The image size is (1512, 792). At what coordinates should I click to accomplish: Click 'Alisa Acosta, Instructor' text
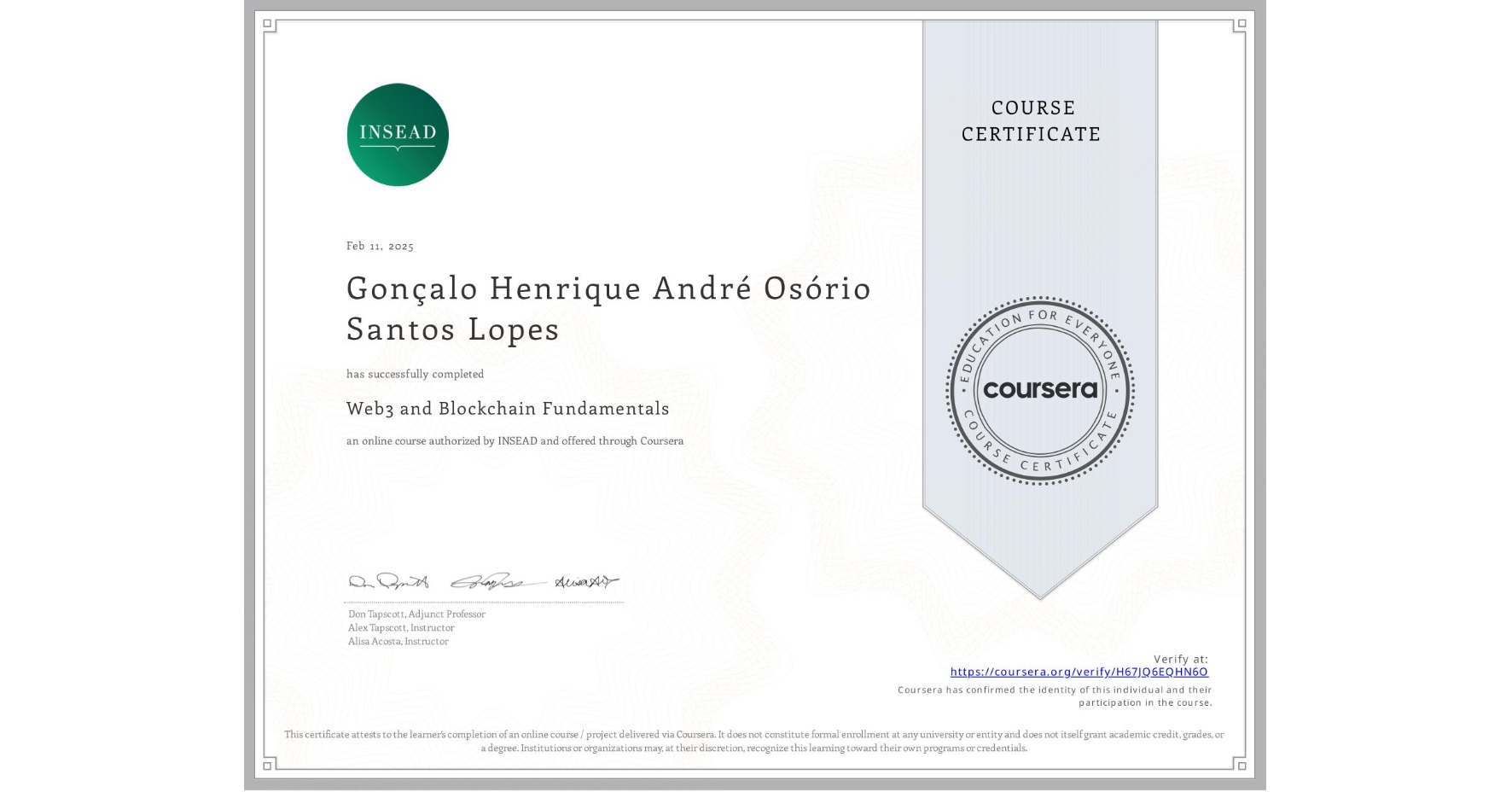click(398, 642)
